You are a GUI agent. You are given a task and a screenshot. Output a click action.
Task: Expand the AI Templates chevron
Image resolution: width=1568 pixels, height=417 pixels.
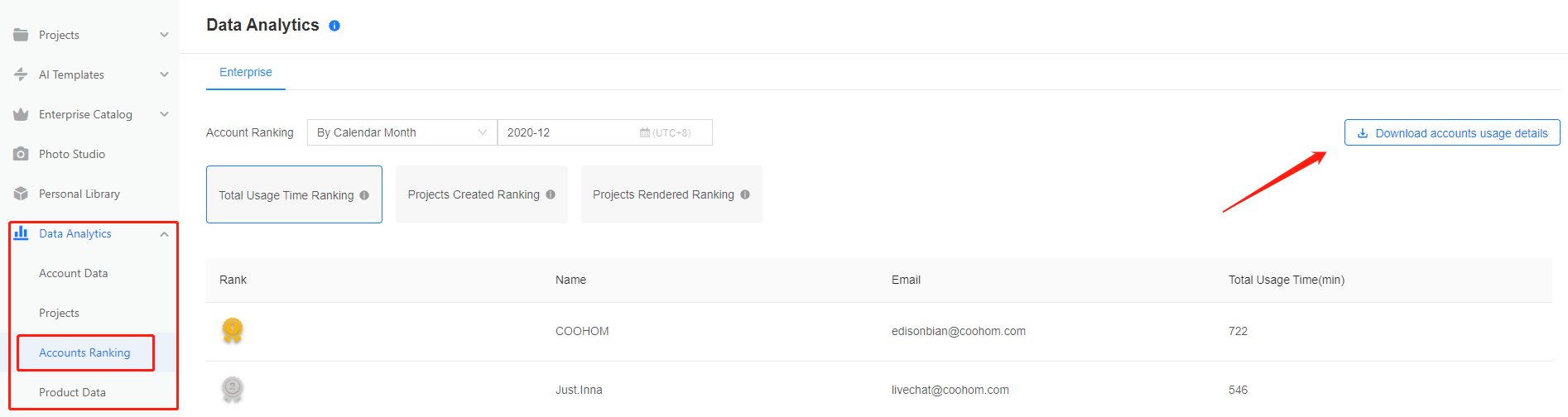pyautogui.click(x=164, y=74)
